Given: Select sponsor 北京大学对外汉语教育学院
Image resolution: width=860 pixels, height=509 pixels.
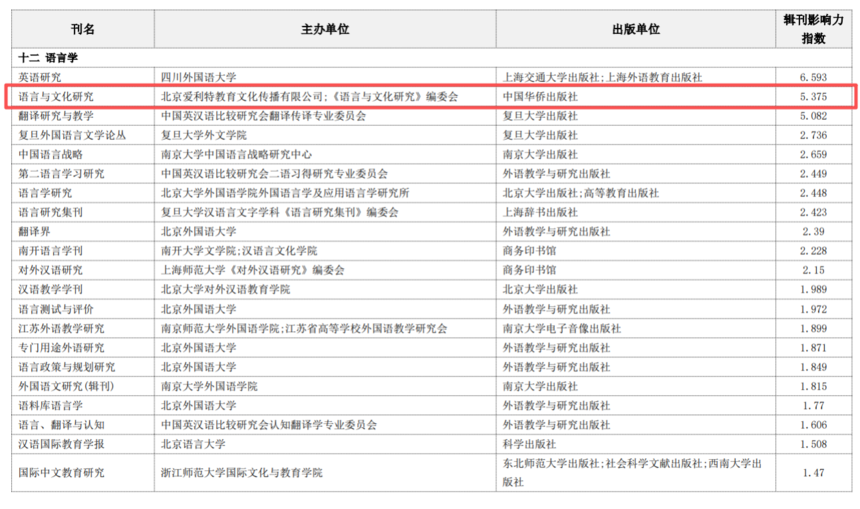Looking at the screenshot, I should [x=225, y=289].
